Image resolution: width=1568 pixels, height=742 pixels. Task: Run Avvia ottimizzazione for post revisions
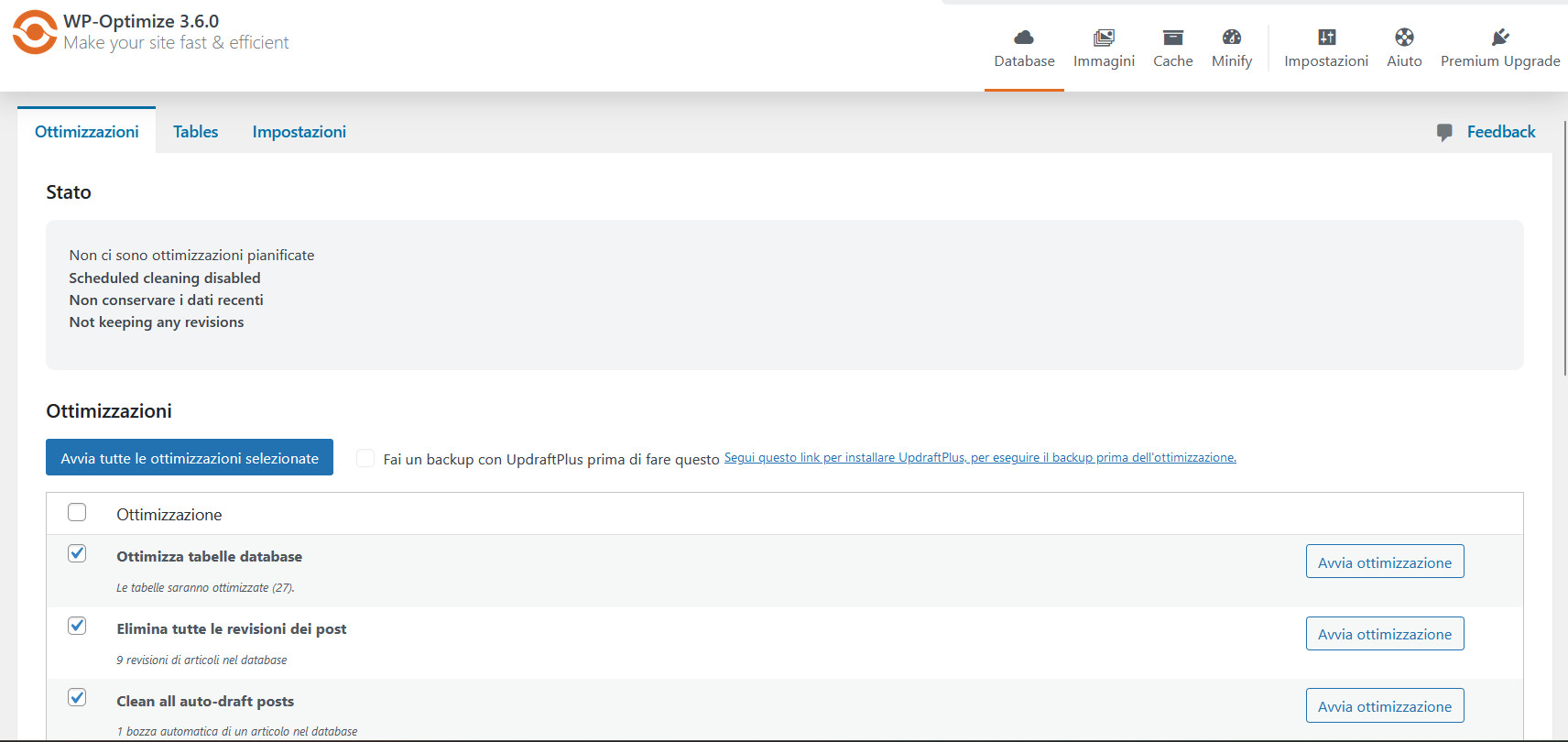click(x=1384, y=634)
